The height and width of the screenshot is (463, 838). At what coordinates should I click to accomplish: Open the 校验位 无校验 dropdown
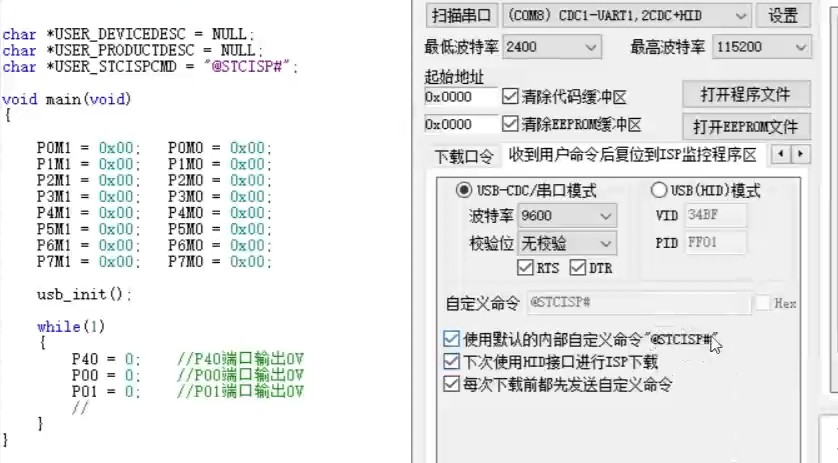[x=568, y=243]
